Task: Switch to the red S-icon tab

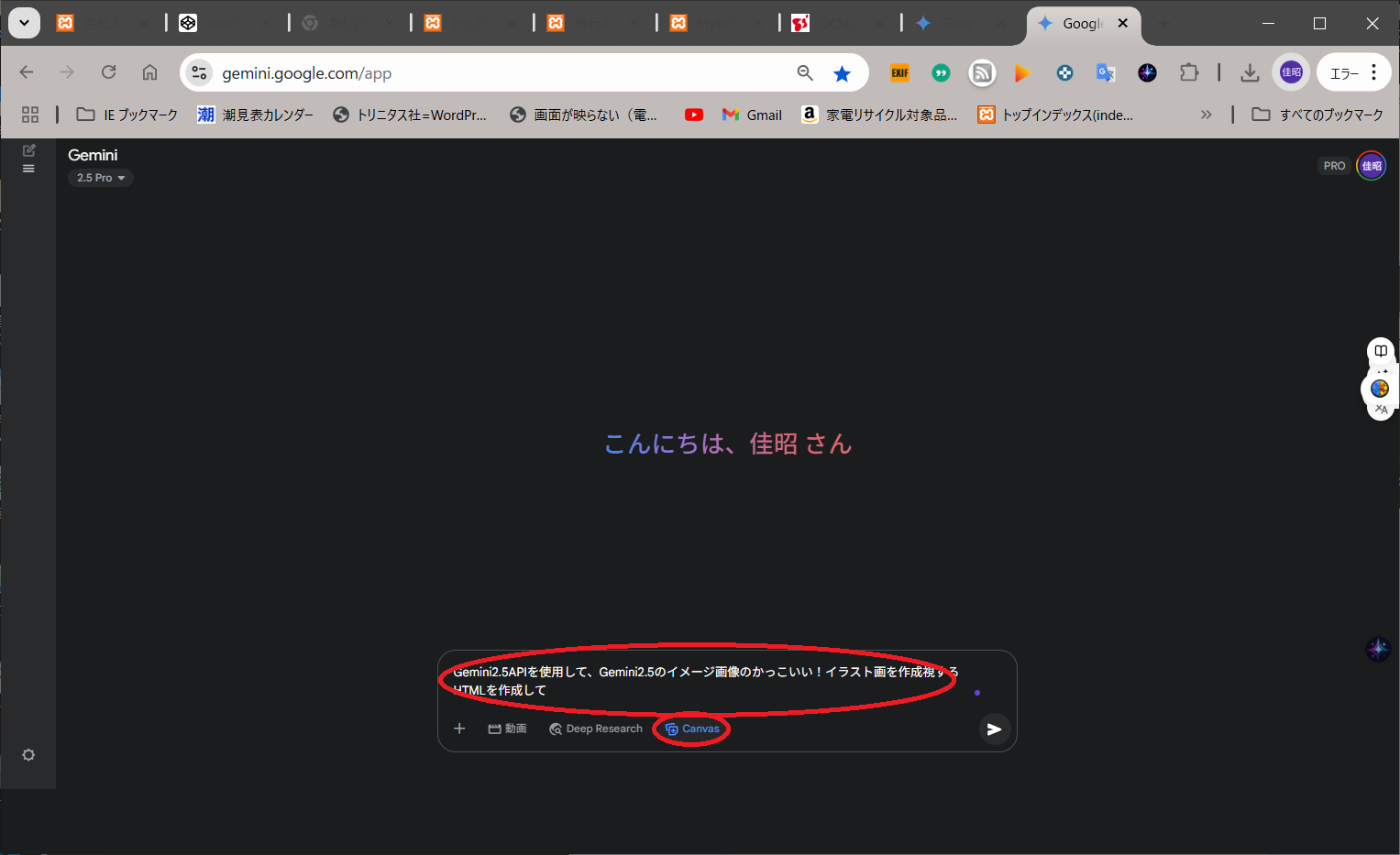Action: 840,24
